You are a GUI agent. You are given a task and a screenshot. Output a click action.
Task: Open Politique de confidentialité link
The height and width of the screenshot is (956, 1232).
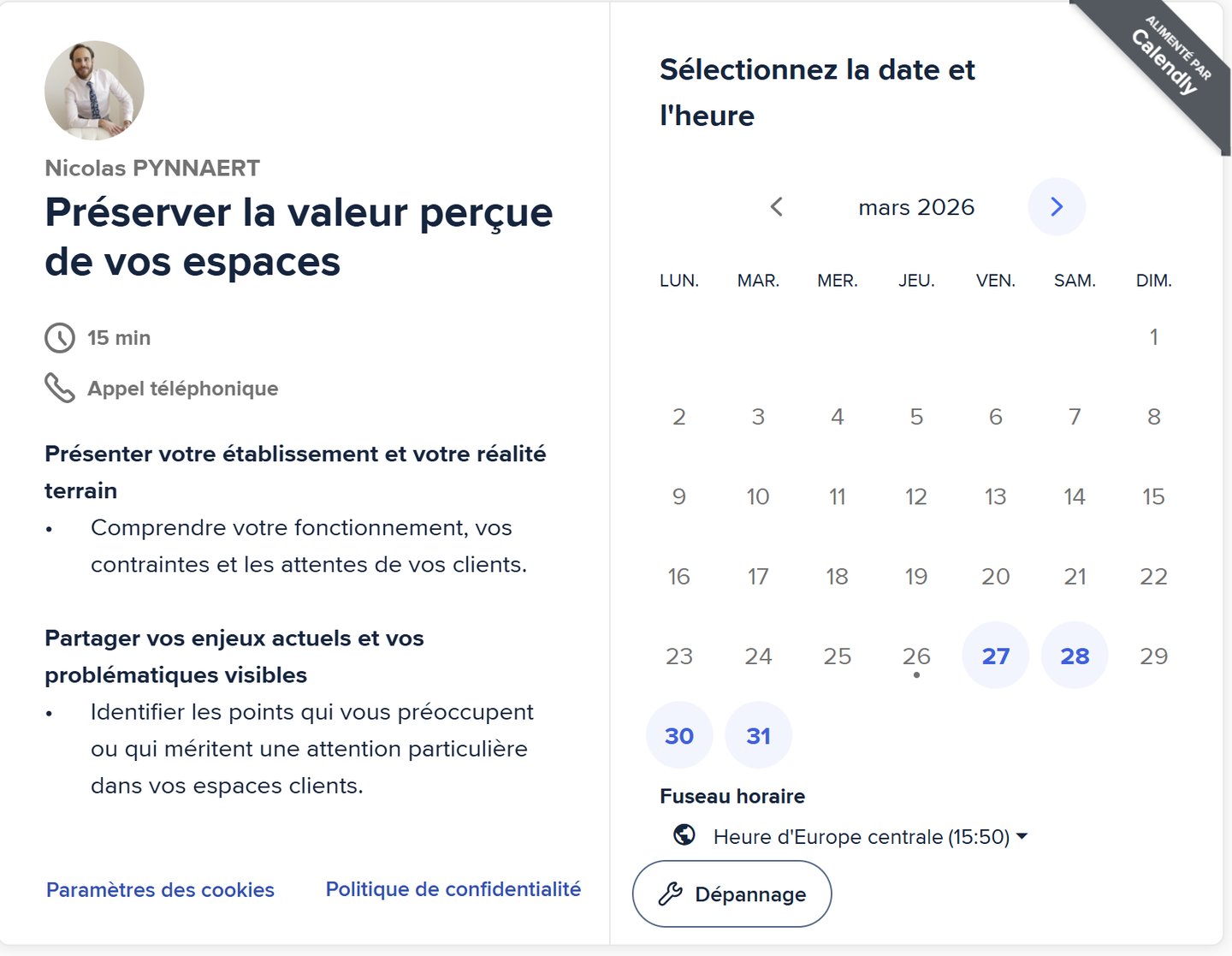(x=453, y=889)
